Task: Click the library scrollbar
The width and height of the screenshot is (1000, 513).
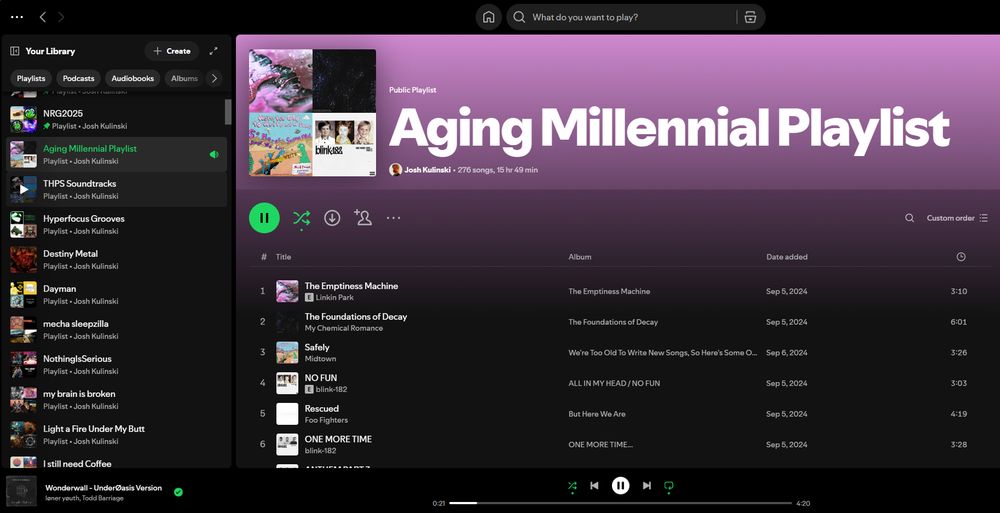Action: pyautogui.click(x=228, y=112)
